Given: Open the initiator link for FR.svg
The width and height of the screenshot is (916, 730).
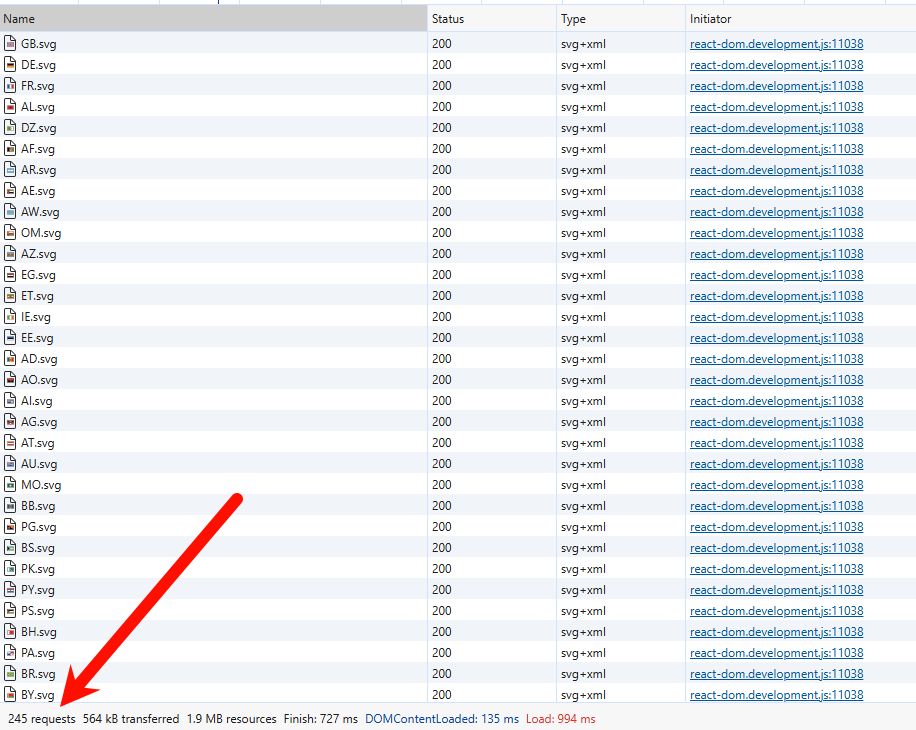Looking at the screenshot, I should [x=776, y=86].
